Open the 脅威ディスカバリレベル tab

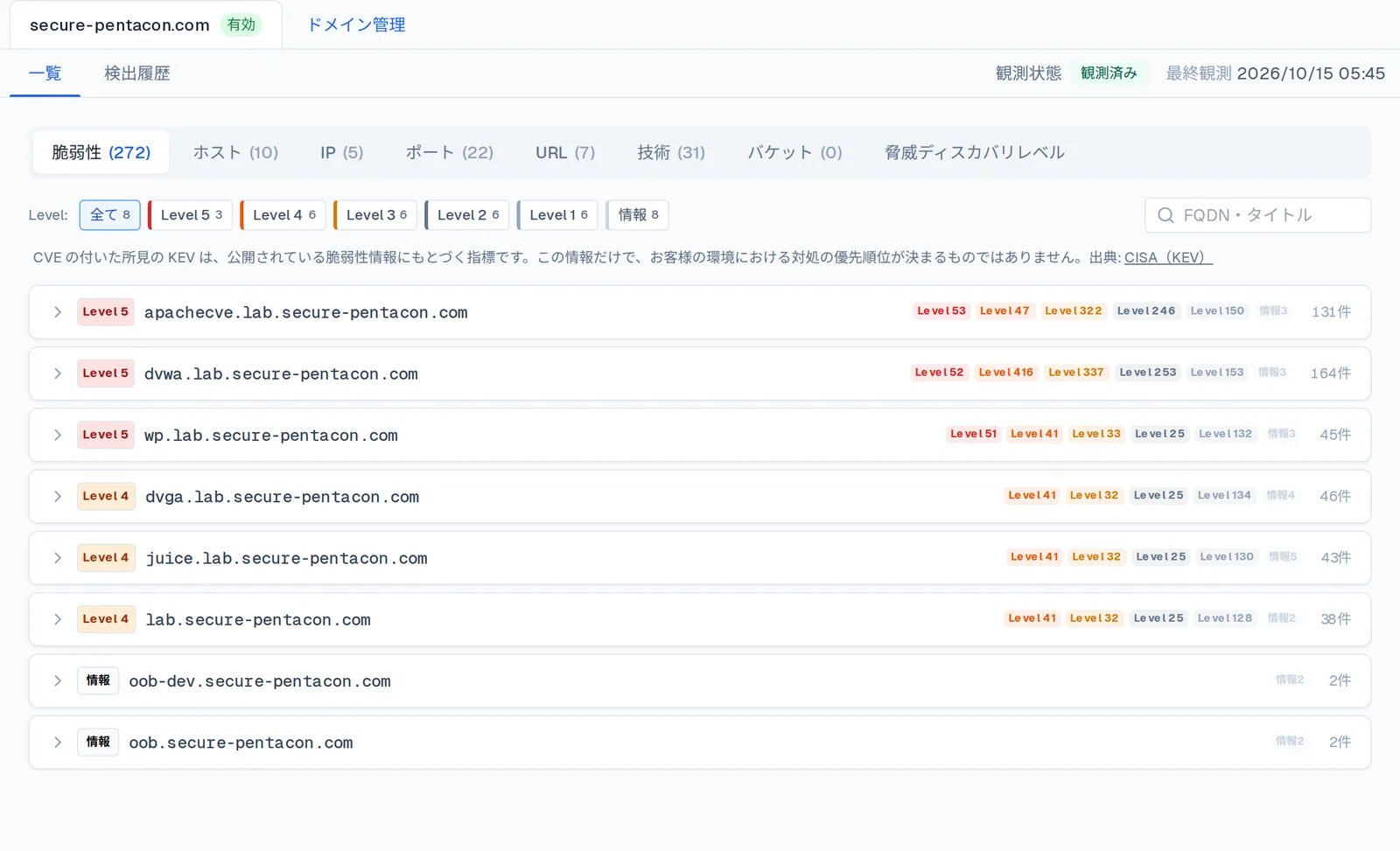(x=975, y=152)
